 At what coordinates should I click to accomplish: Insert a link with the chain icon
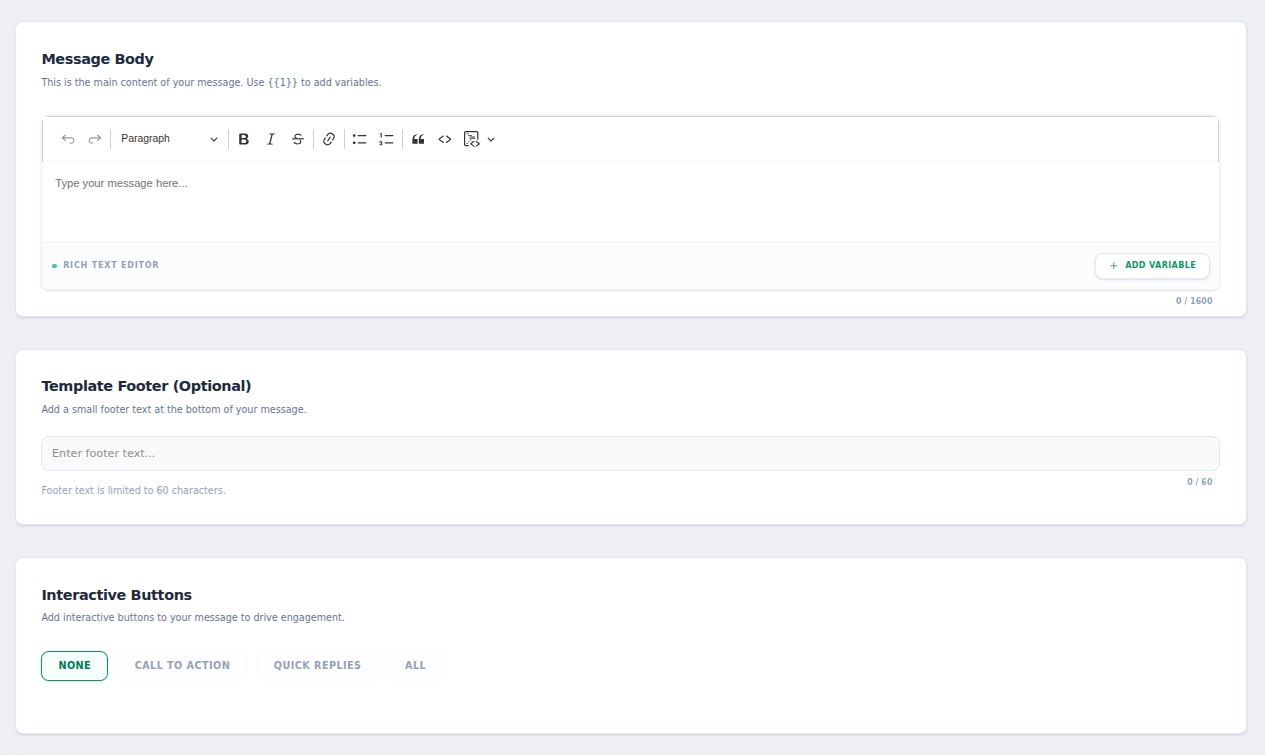(329, 139)
